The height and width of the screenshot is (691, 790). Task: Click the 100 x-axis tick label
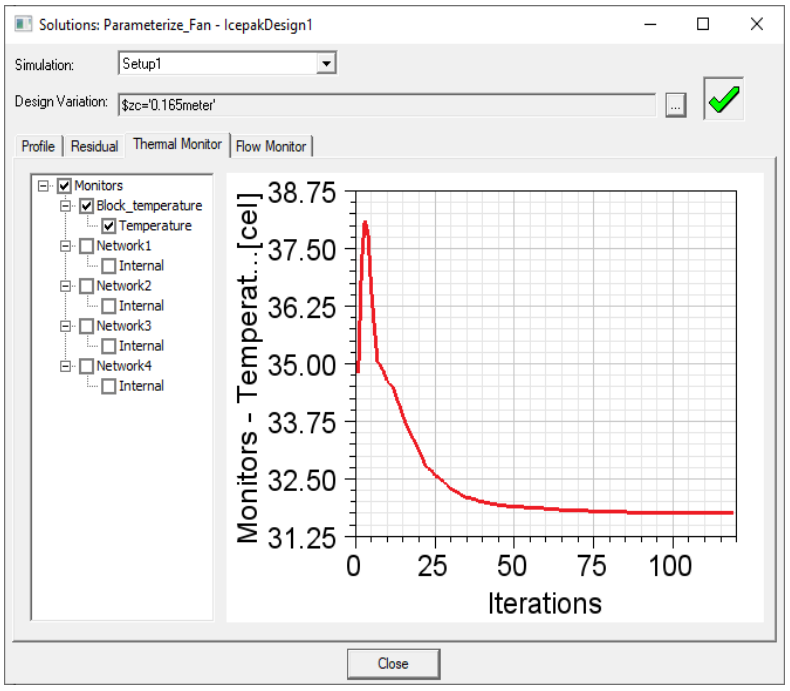tap(670, 566)
